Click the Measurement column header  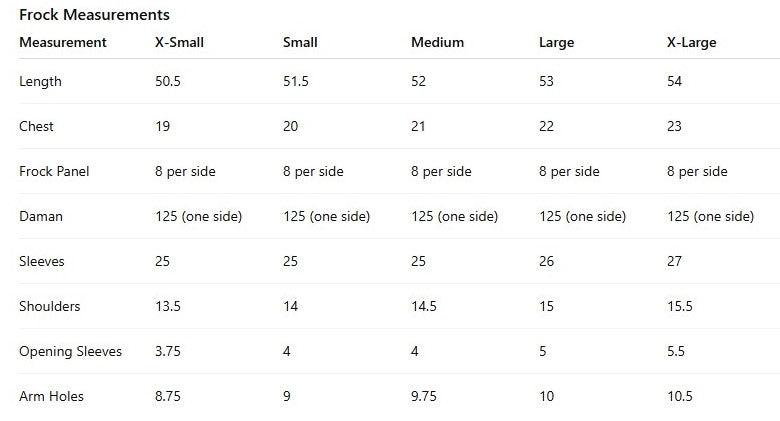[63, 43]
